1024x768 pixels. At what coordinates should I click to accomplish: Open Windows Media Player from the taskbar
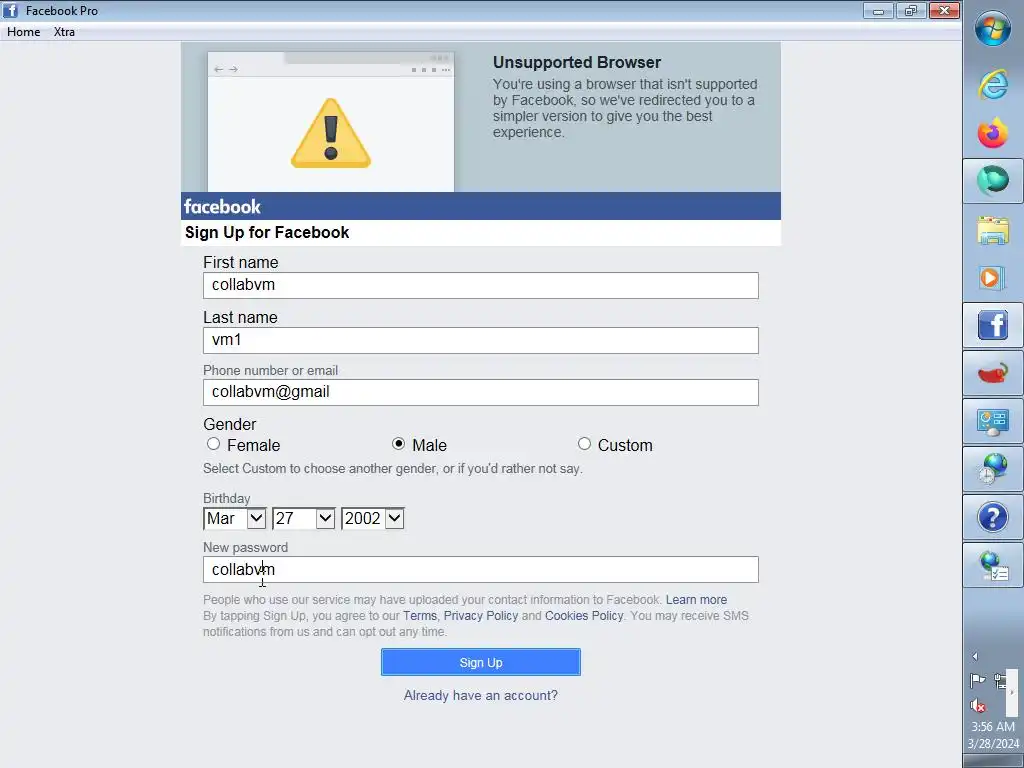pos(993,278)
